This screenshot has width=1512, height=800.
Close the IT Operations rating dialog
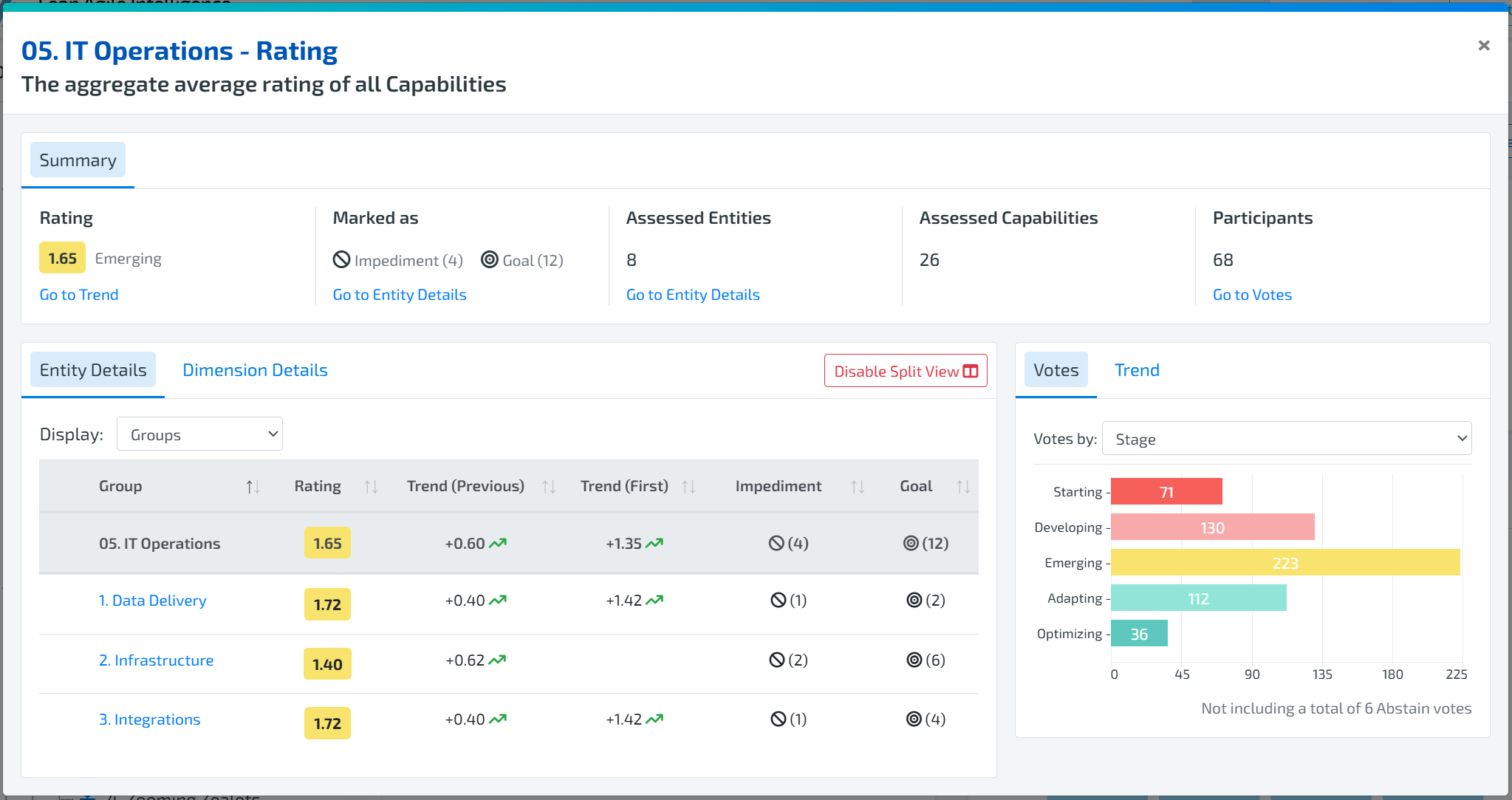click(1483, 46)
